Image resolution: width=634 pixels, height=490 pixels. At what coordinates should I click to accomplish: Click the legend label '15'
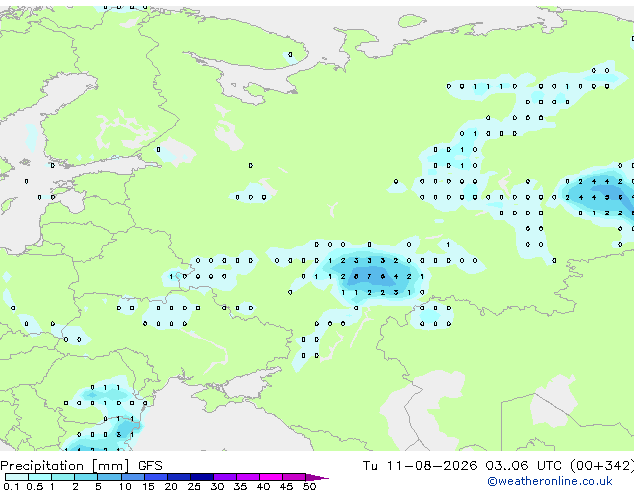tap(148, 486)
